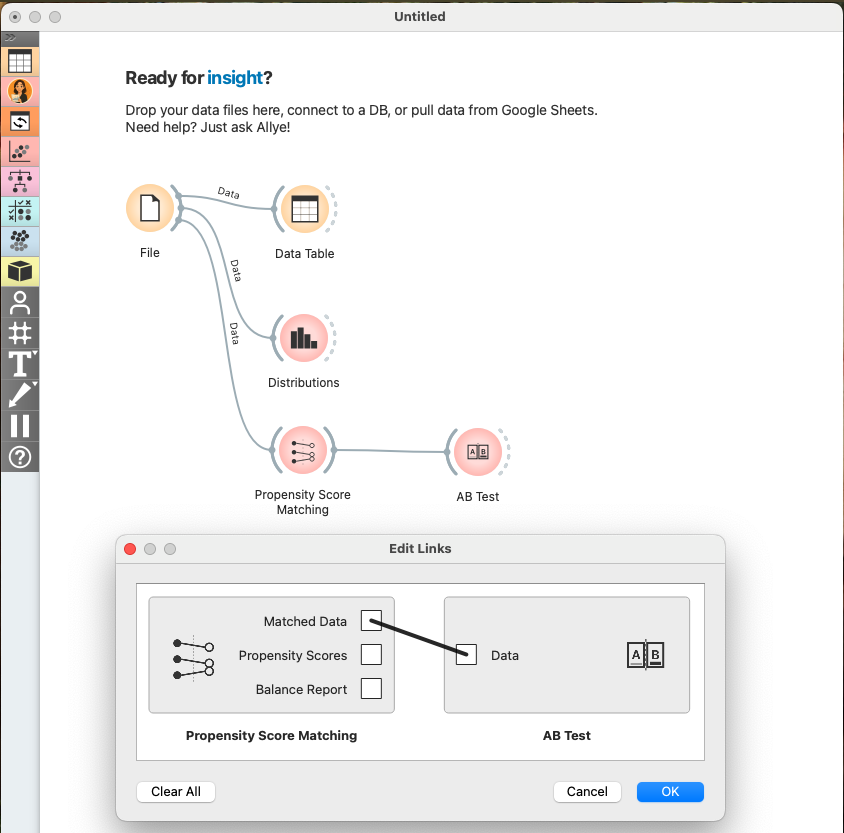Toggle the Matched Data output box
The width and height of the screenshot is (844, 833).
[x=371, y=621]
